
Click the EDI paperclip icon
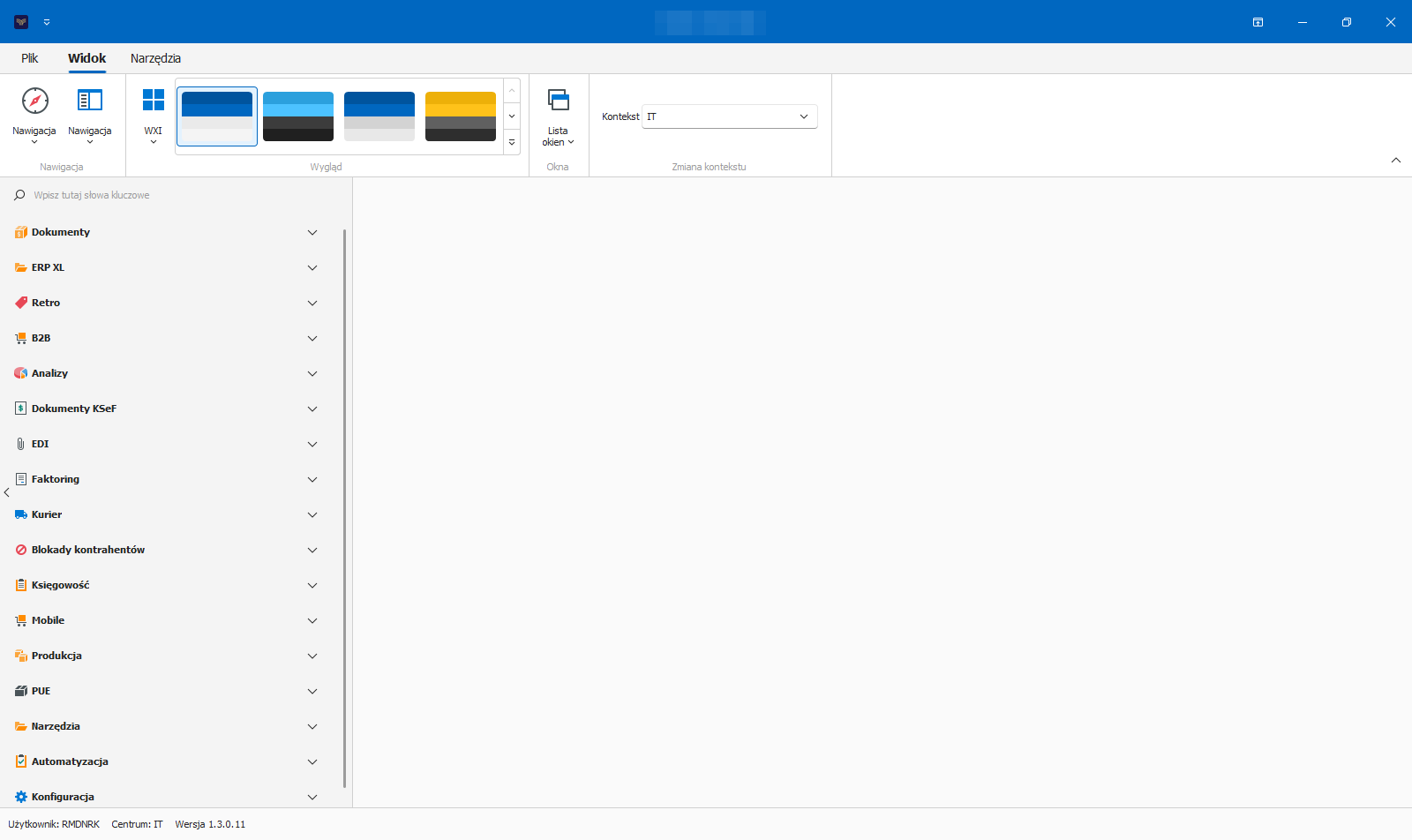tap(21, 444)
